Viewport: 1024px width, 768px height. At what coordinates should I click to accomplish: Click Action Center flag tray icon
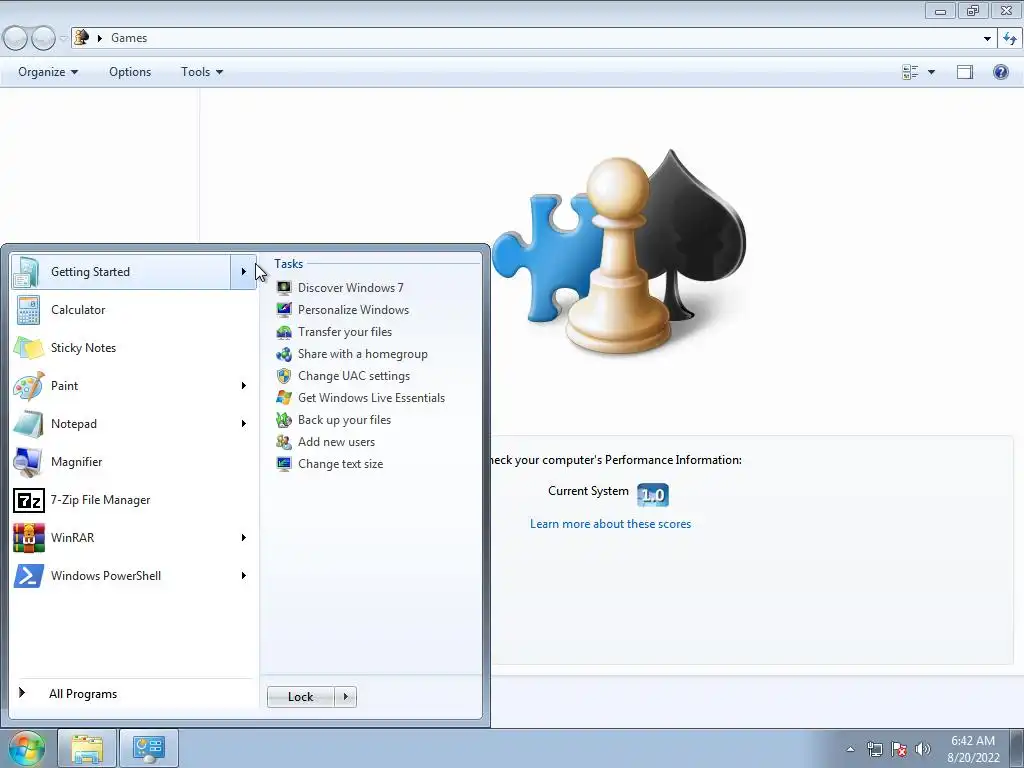click(x=899, y=749)
